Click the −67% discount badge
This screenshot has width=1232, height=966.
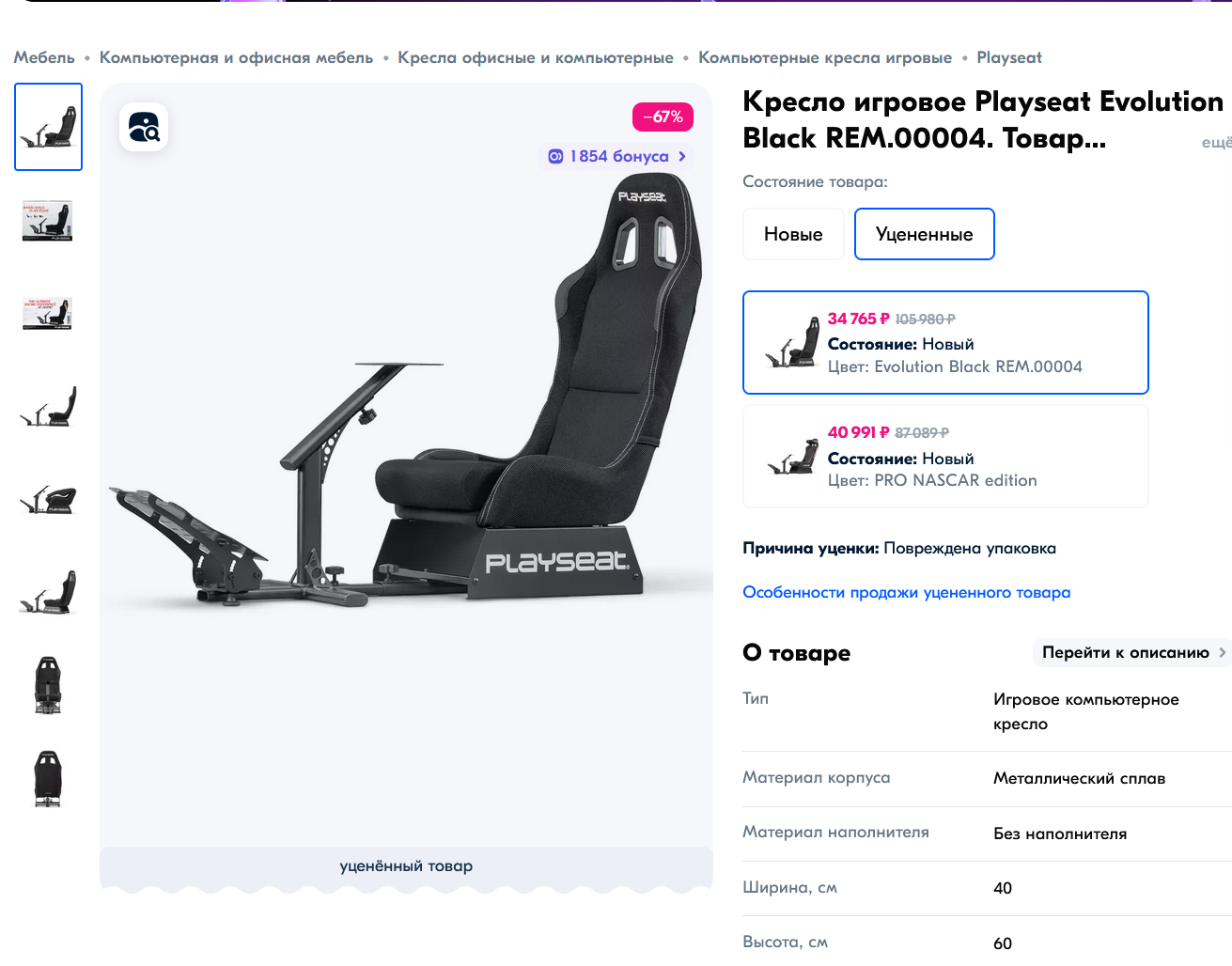(663, 117)
